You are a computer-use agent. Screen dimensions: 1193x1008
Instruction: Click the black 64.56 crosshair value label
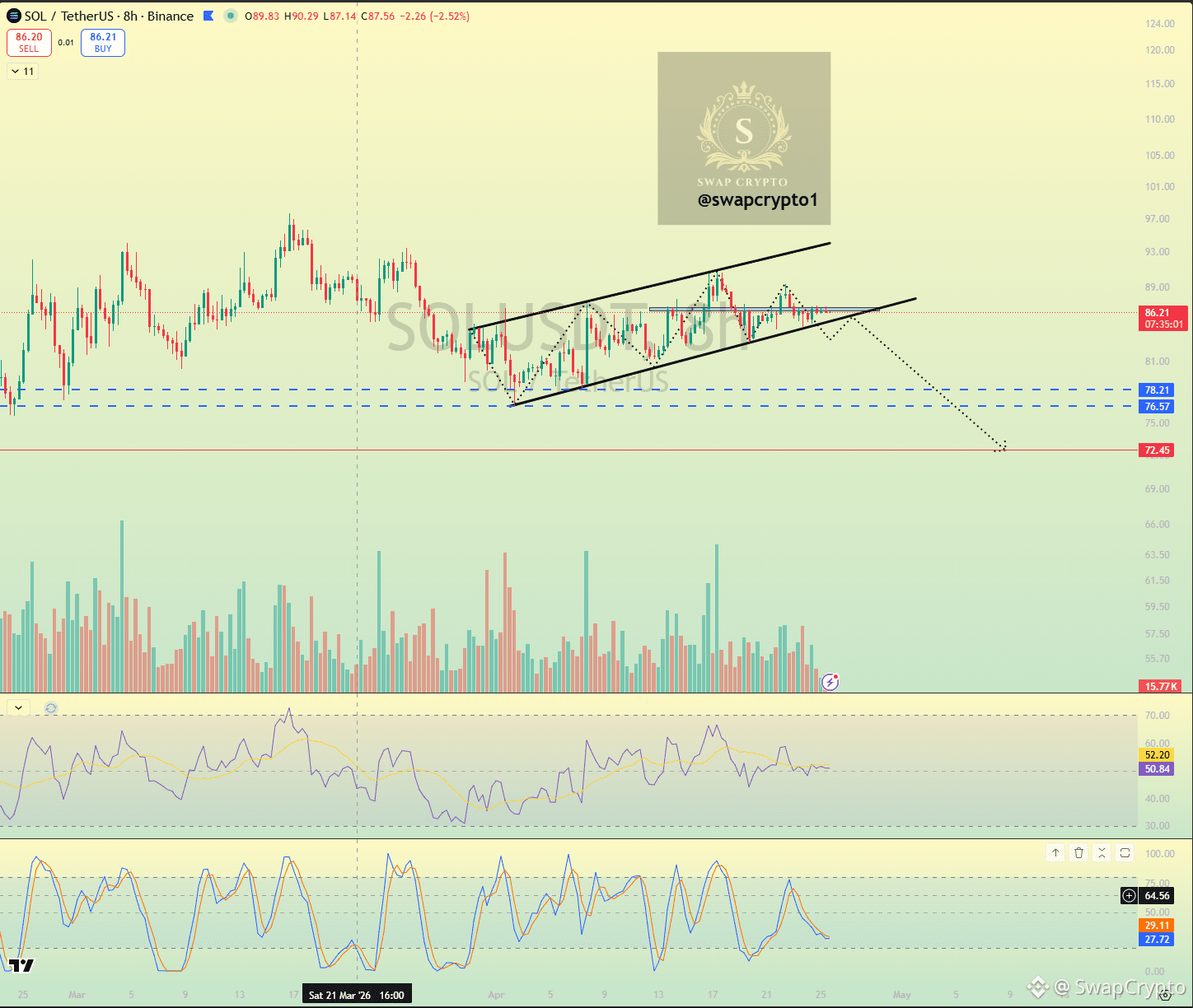click(1157, 895)
